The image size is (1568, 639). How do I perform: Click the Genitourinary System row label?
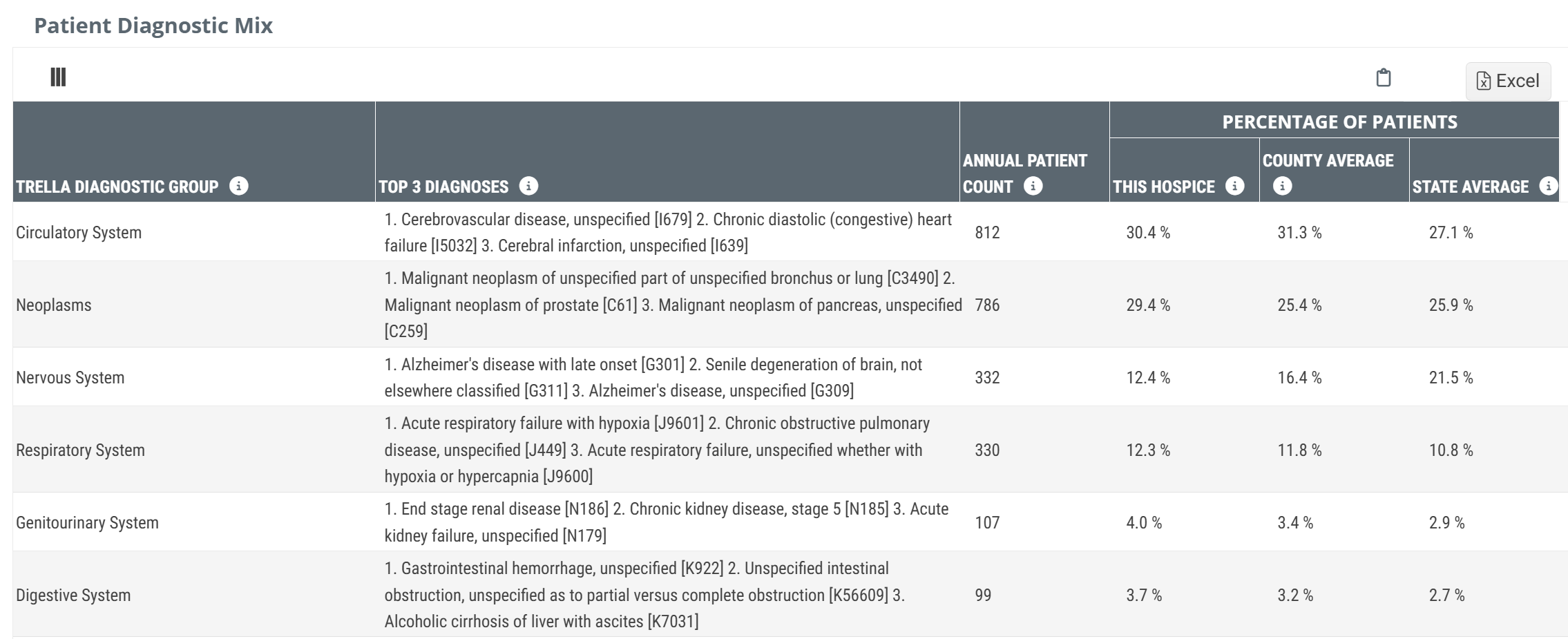(x=88, y=522)
